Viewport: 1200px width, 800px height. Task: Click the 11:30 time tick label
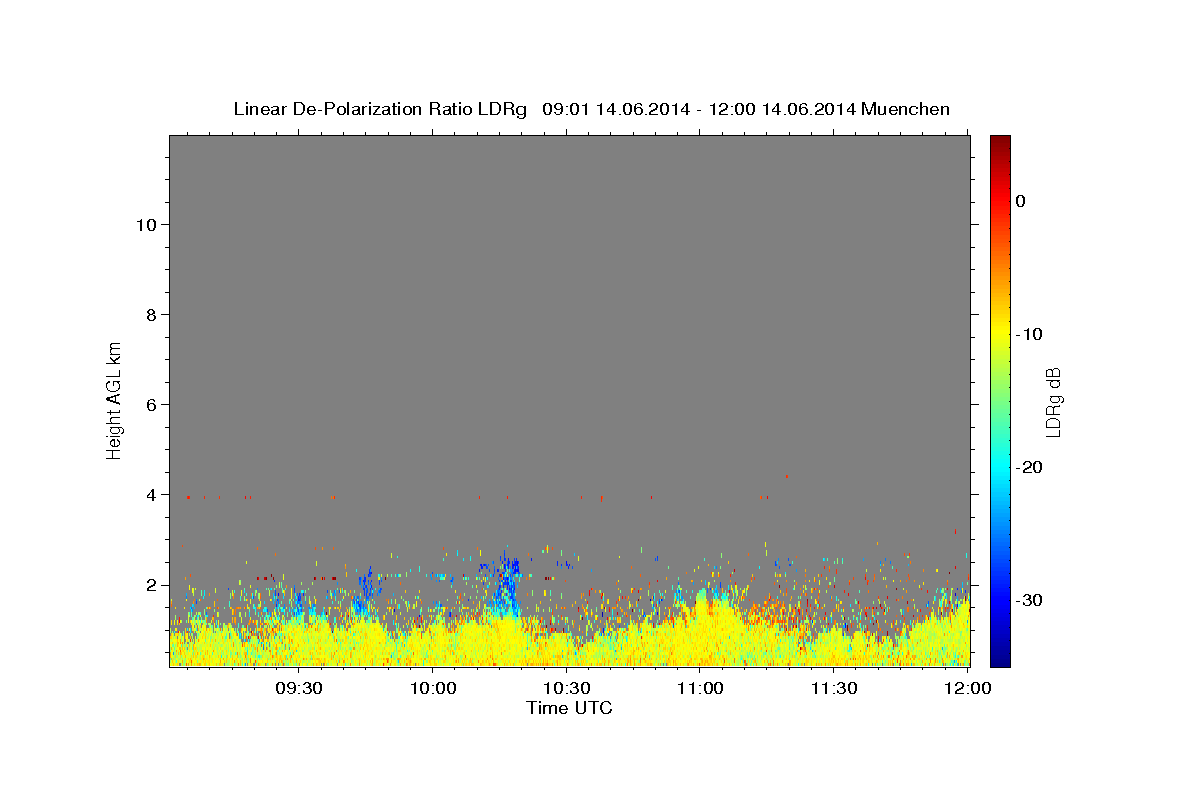pyautogui.click(x=833, y=689)
